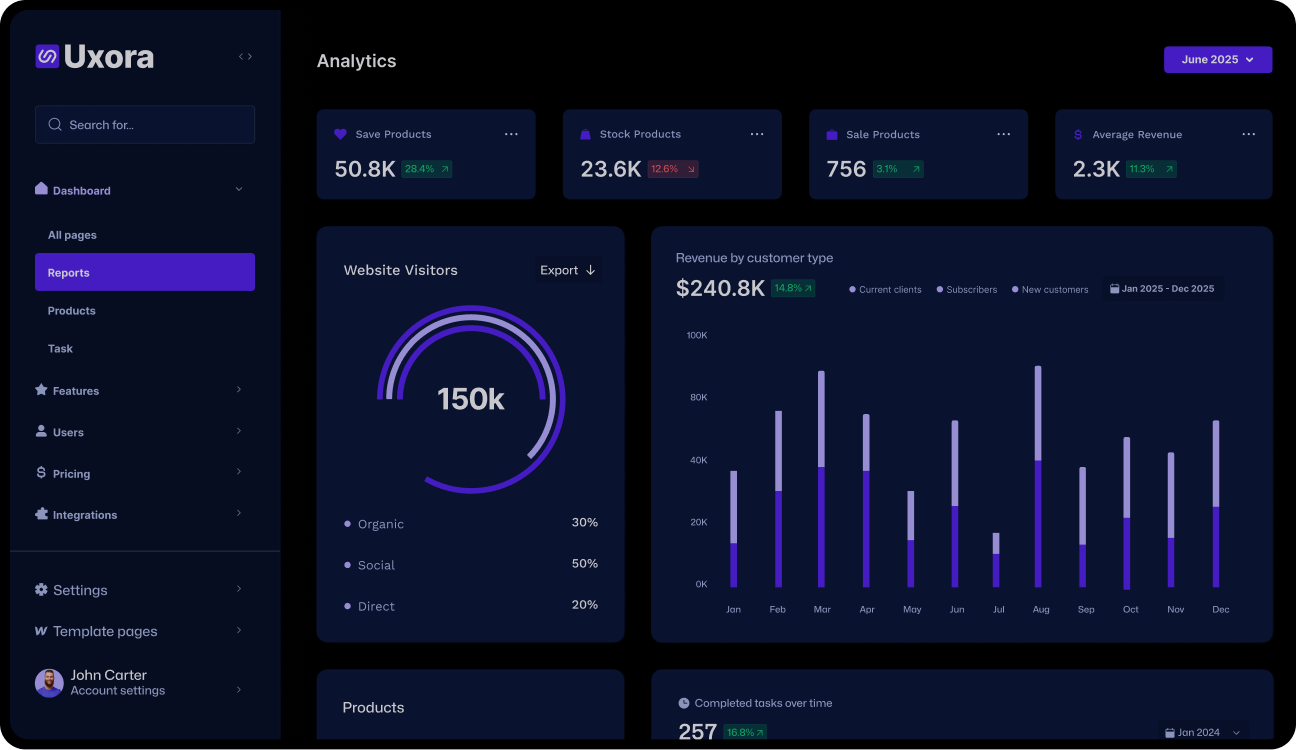Click the user icon next to Users

(x=40, y=431)
